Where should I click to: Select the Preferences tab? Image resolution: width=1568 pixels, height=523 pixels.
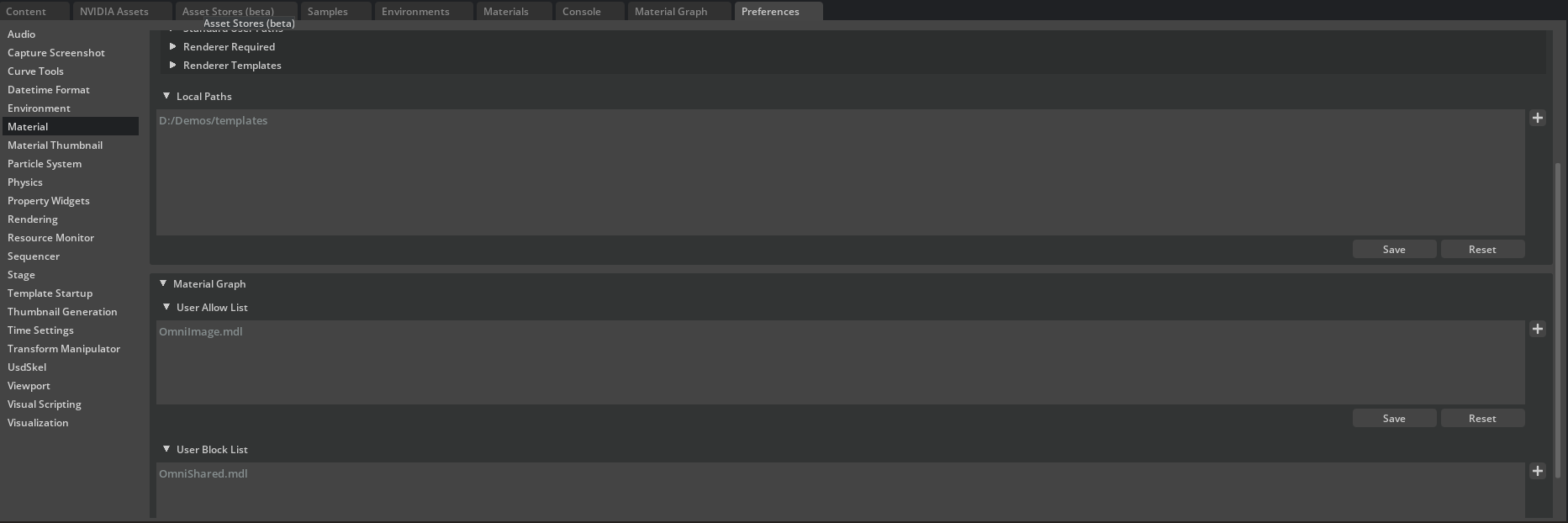coord(779,11)
